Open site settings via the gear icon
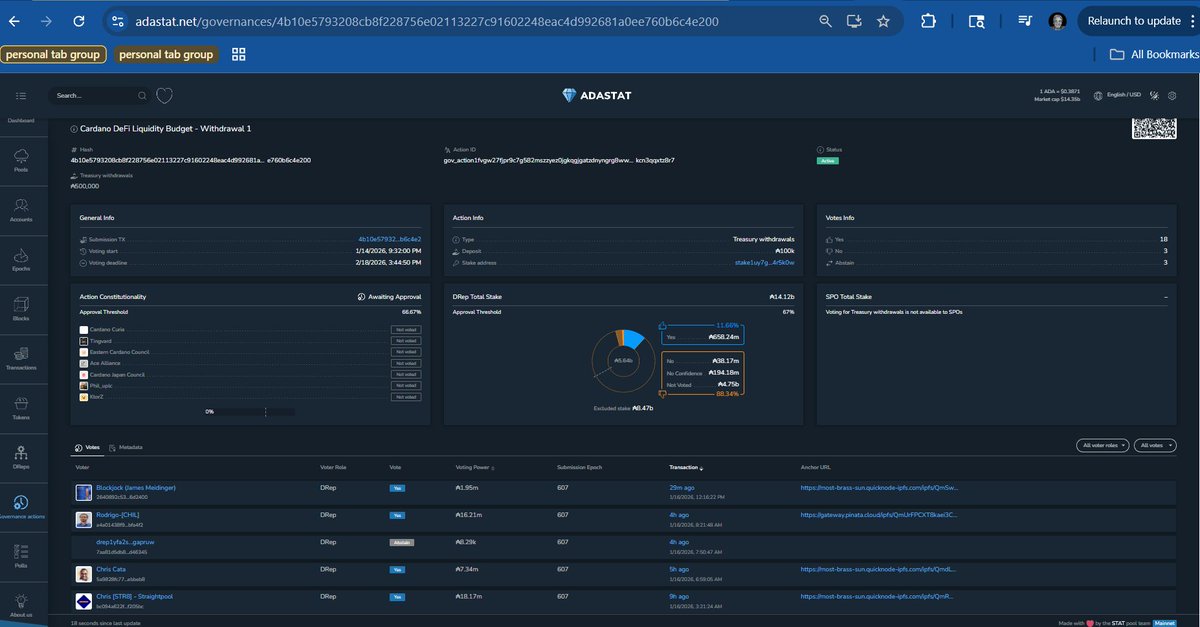 coord(1172,94)
